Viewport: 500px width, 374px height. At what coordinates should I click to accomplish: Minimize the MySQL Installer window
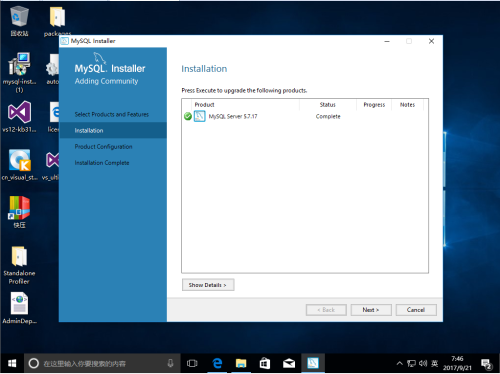pyautogui.click(x=387, y=41)
